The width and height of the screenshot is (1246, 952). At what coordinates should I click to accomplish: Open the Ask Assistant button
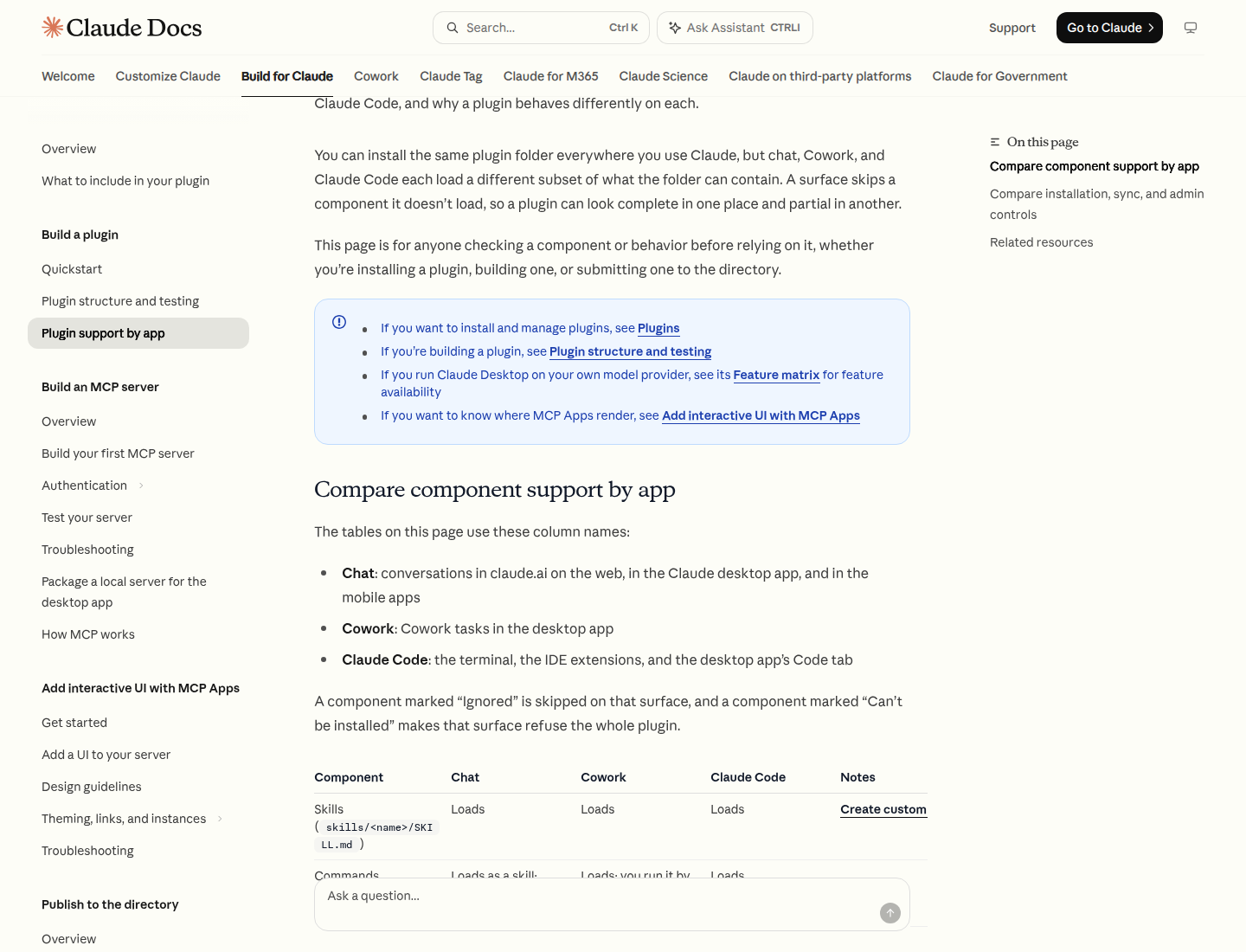(735, 28)
